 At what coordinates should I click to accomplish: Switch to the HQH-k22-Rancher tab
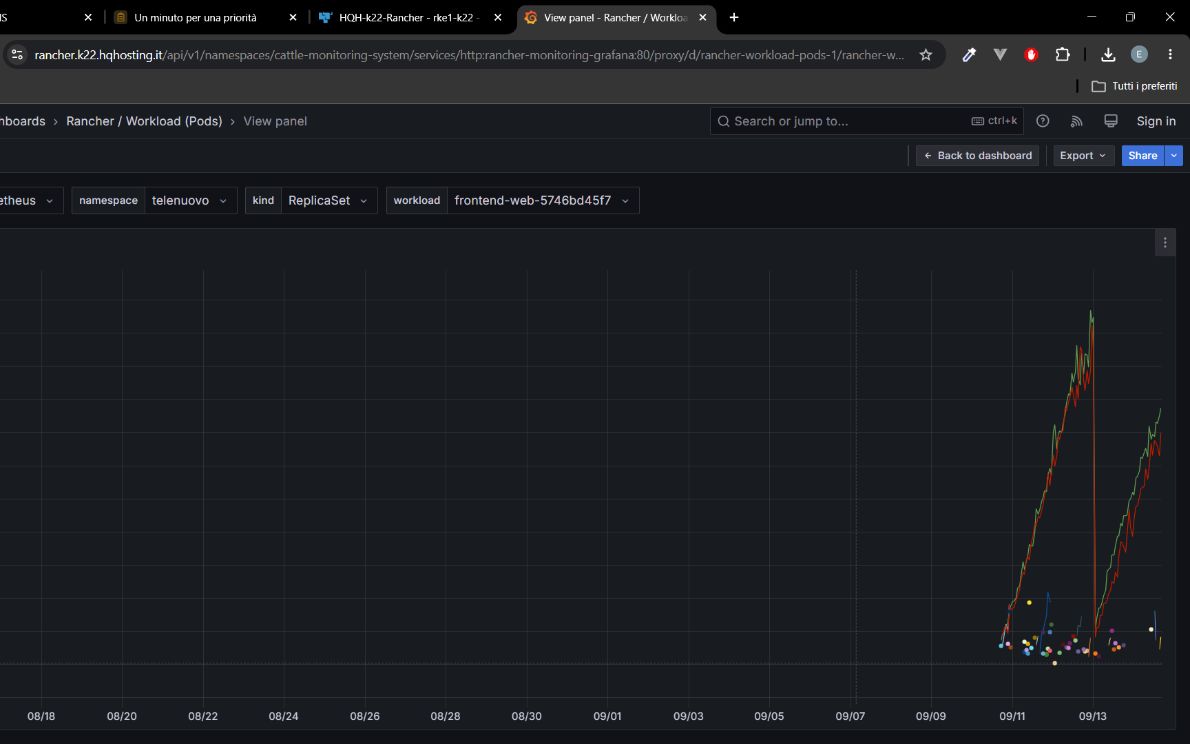click(x=410, y=17)
